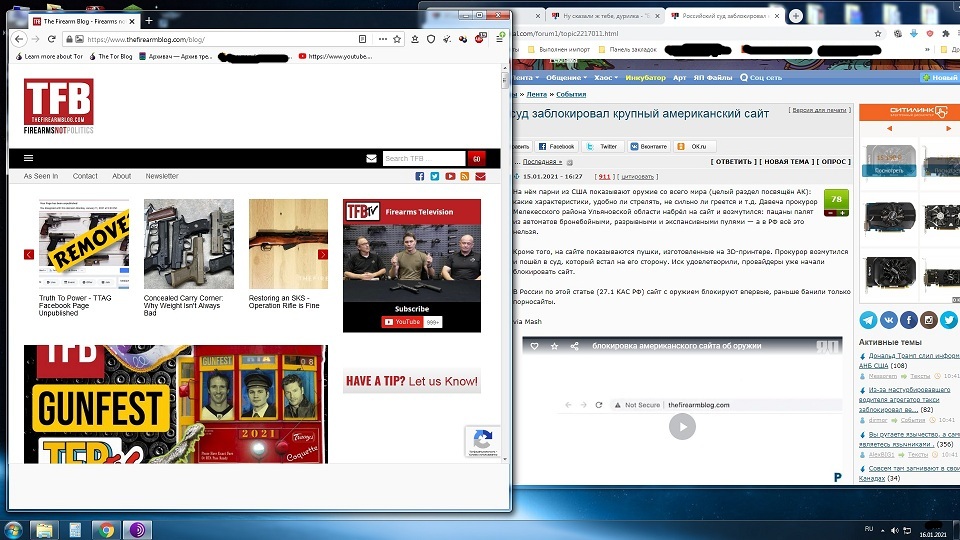Show next slide in TFB article carousel

click(x=323, y=254)
